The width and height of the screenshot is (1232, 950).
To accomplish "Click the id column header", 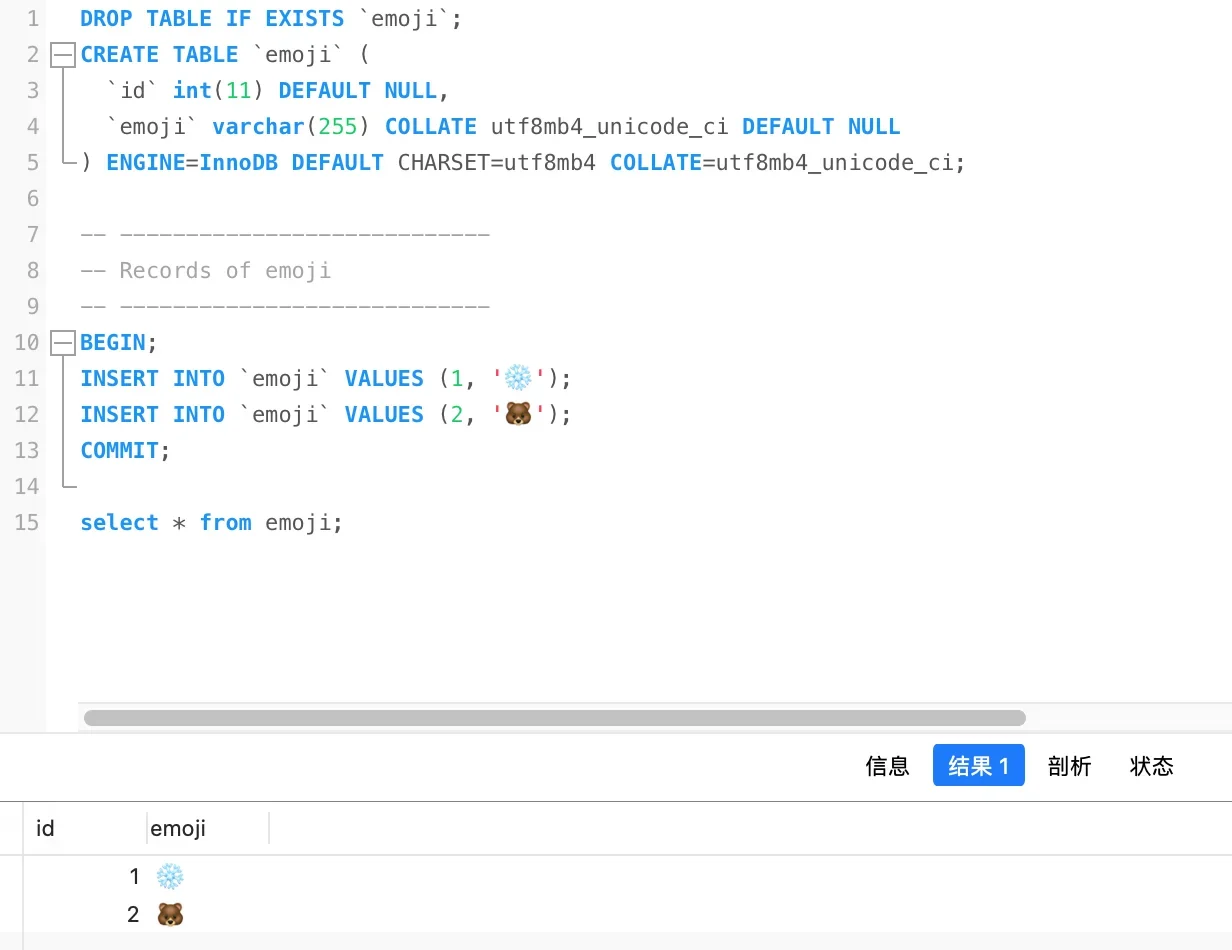I will [x=85, y=828].
